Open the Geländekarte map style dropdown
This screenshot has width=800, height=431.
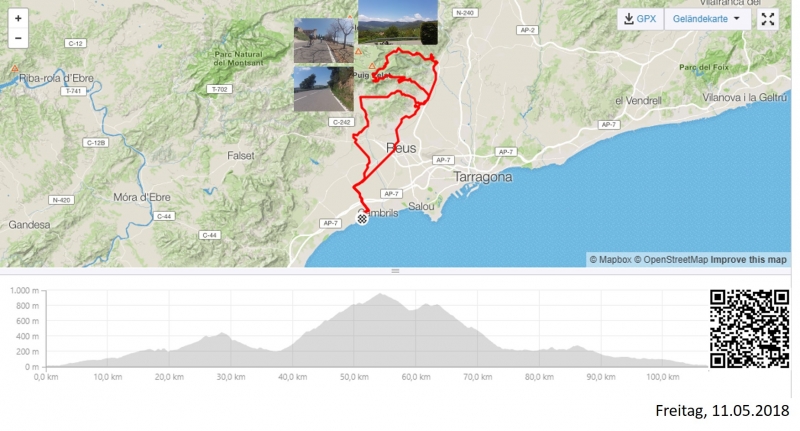[707, 19]
